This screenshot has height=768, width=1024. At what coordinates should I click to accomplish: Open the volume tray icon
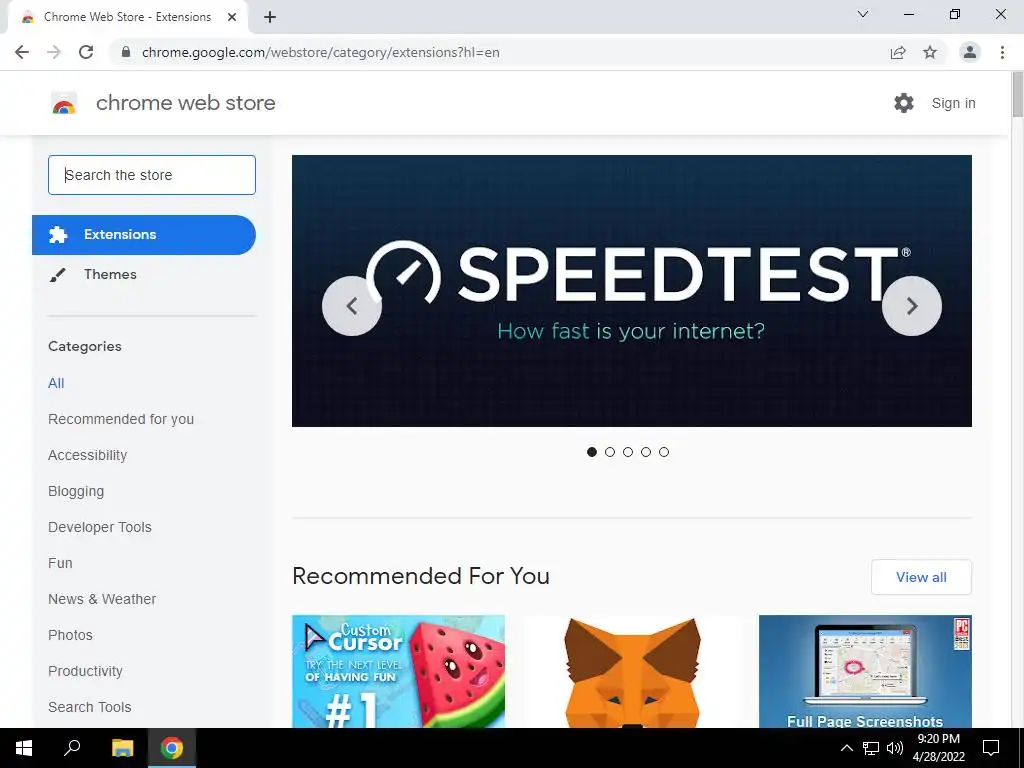895,748
